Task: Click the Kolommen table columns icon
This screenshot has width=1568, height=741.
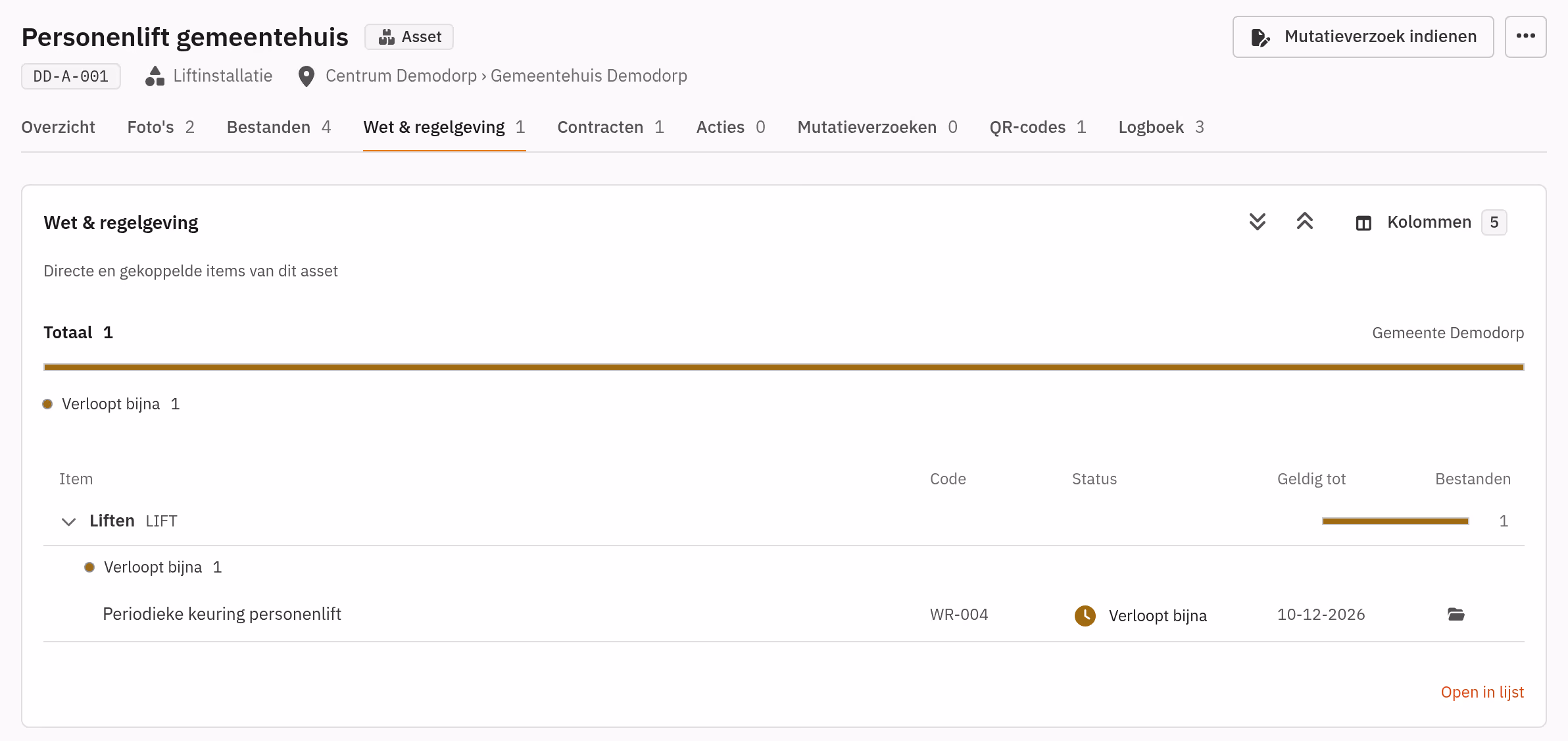Action: (1363, 223)
